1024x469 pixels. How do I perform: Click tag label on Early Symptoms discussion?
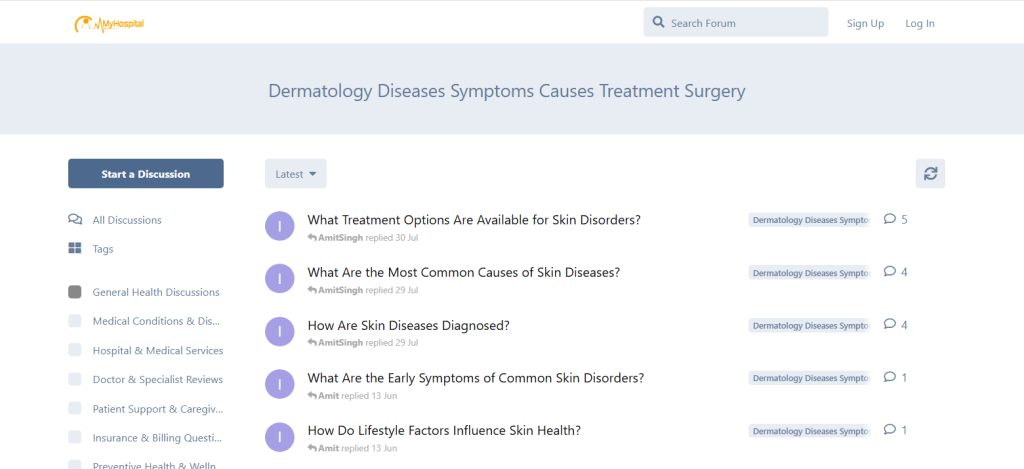pyautogui.click(x=809, y=378)
